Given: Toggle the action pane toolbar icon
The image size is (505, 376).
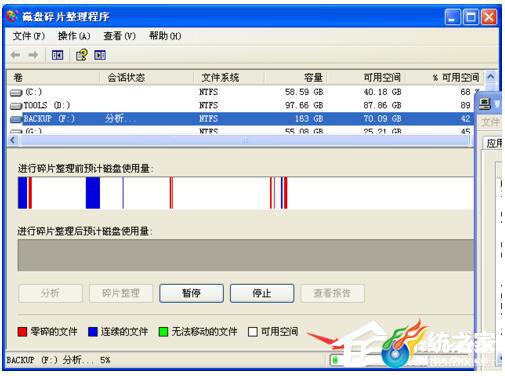Looking at the screenshot, I should tap(100, 55).
